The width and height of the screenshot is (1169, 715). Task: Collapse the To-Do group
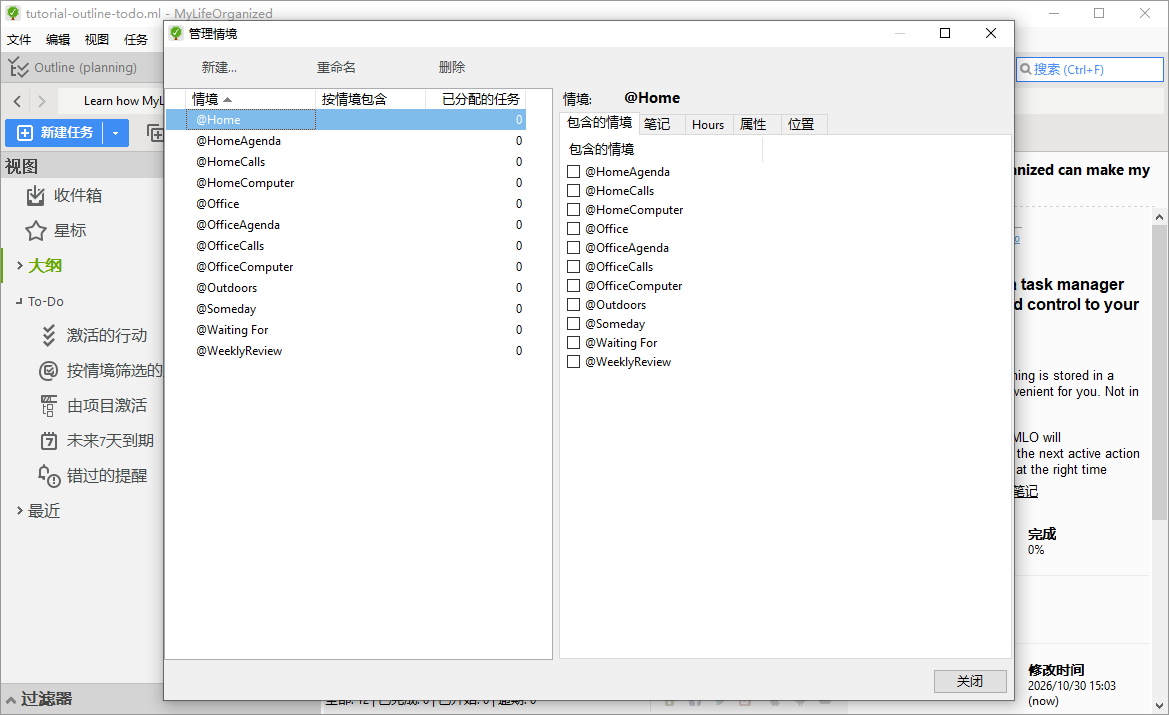click(19, 301)
